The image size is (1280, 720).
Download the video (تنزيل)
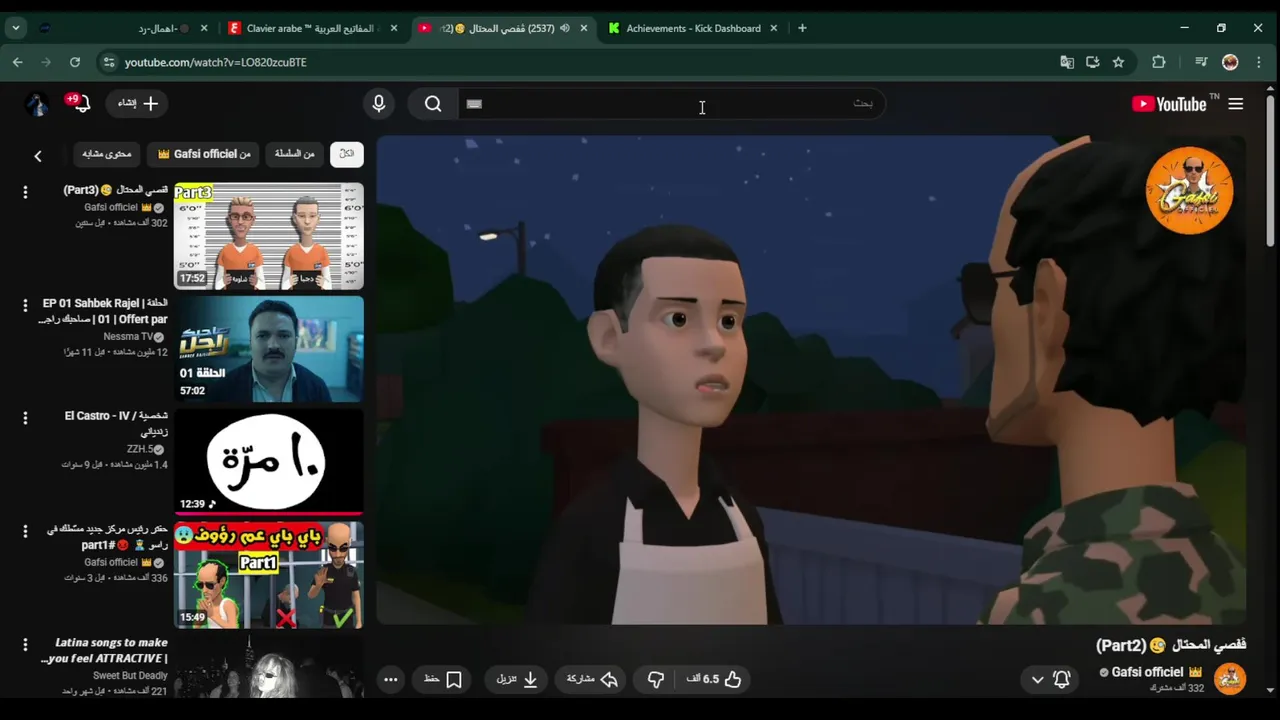(x=518, y=679)
